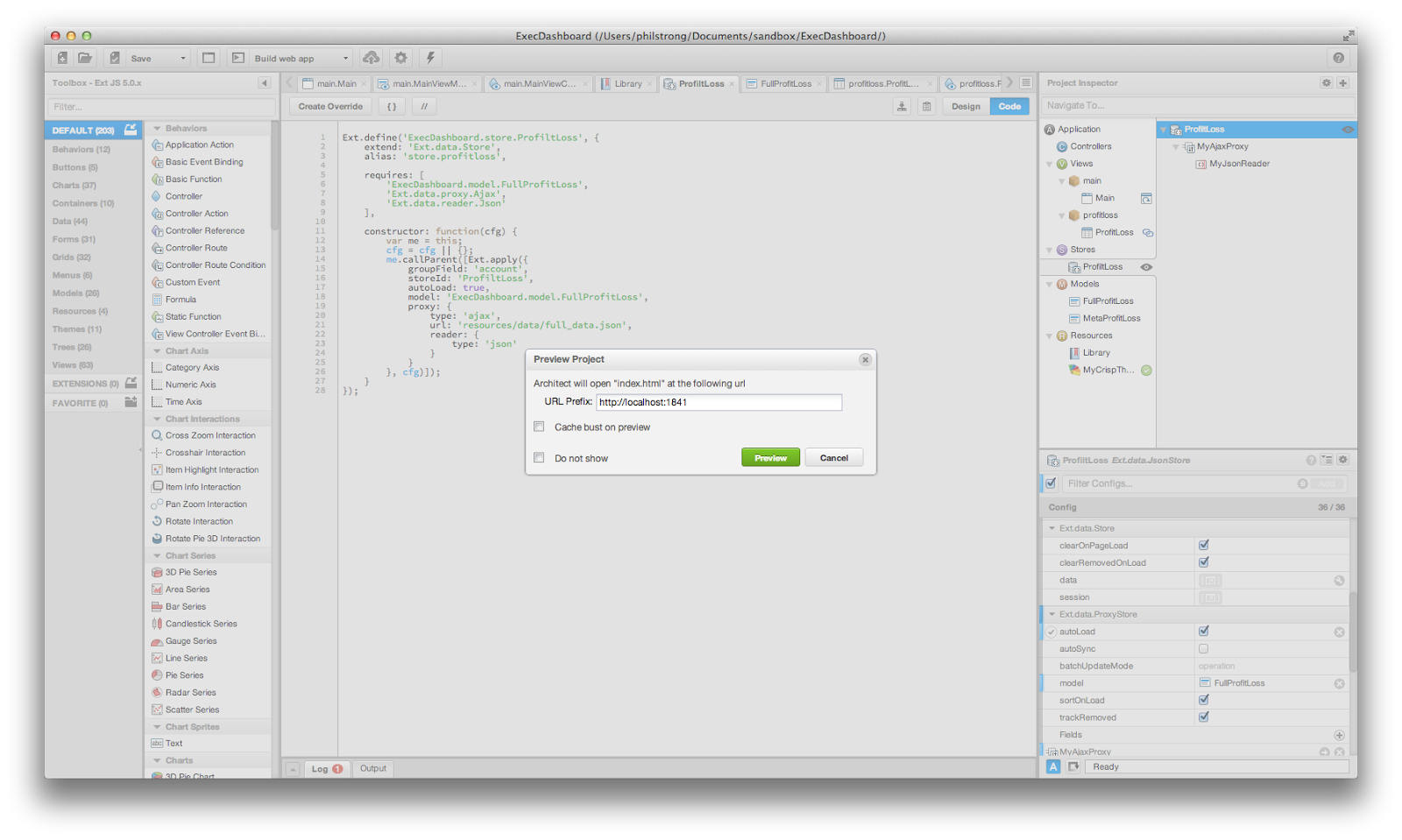Enable Cache bust on preview checkbox
Screen dimensions: 1402x840
tap(539, 427)
